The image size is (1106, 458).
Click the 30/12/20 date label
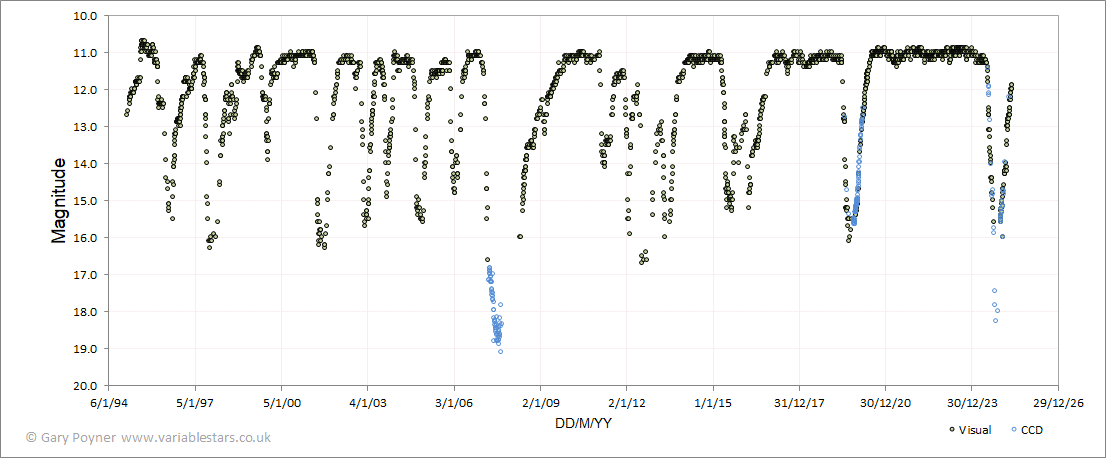pyautogui.click(x=885, y=404)
